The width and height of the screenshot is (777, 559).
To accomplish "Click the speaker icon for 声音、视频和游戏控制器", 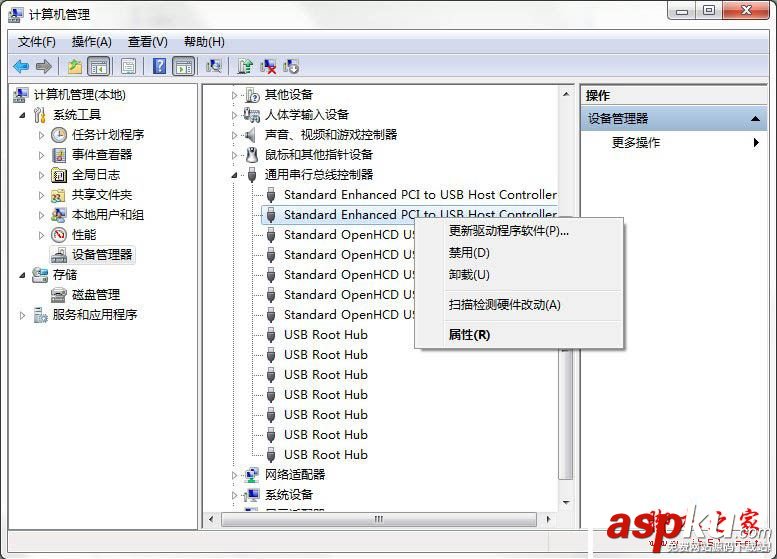I will tap(251, 135).
